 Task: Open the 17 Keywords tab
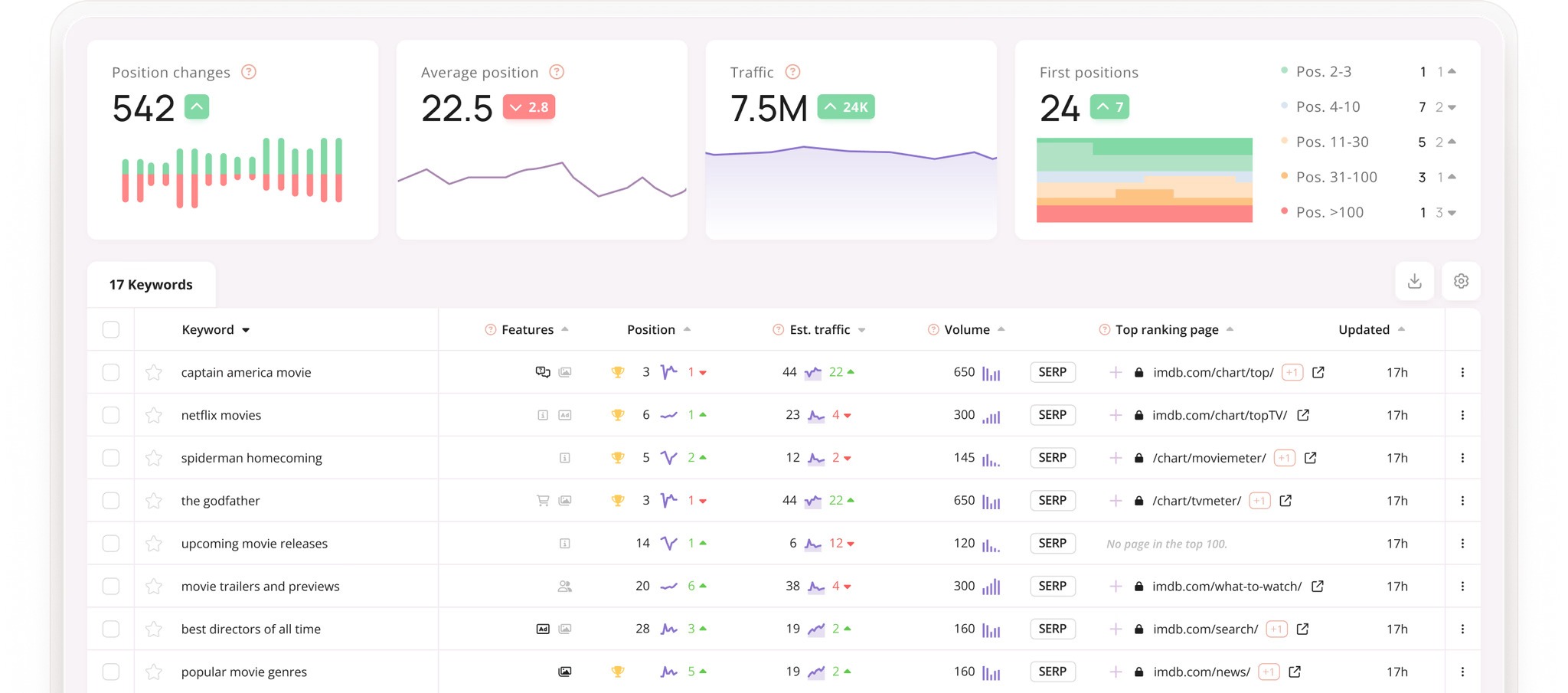(151, 285)
